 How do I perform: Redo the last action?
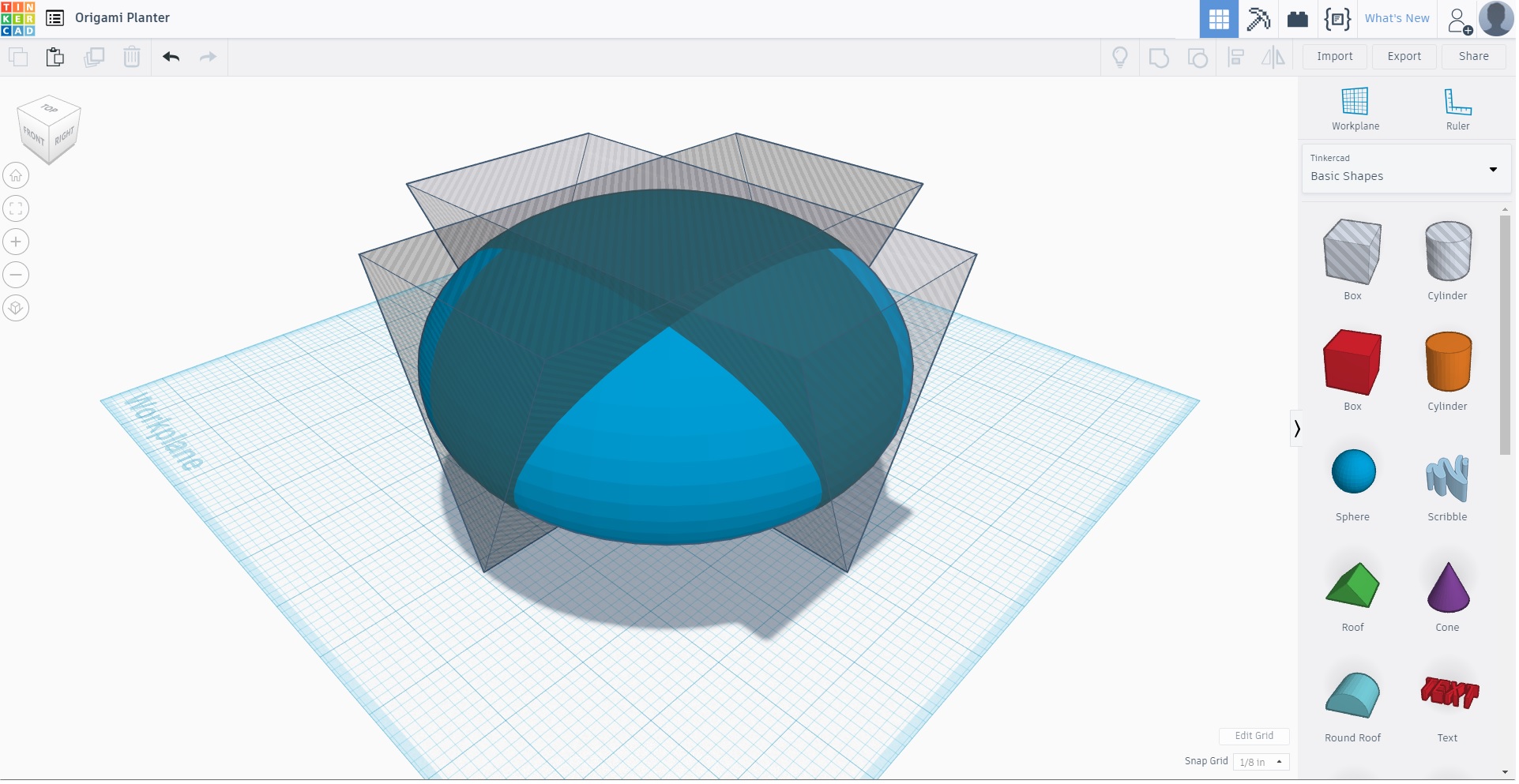pos(208,57)
